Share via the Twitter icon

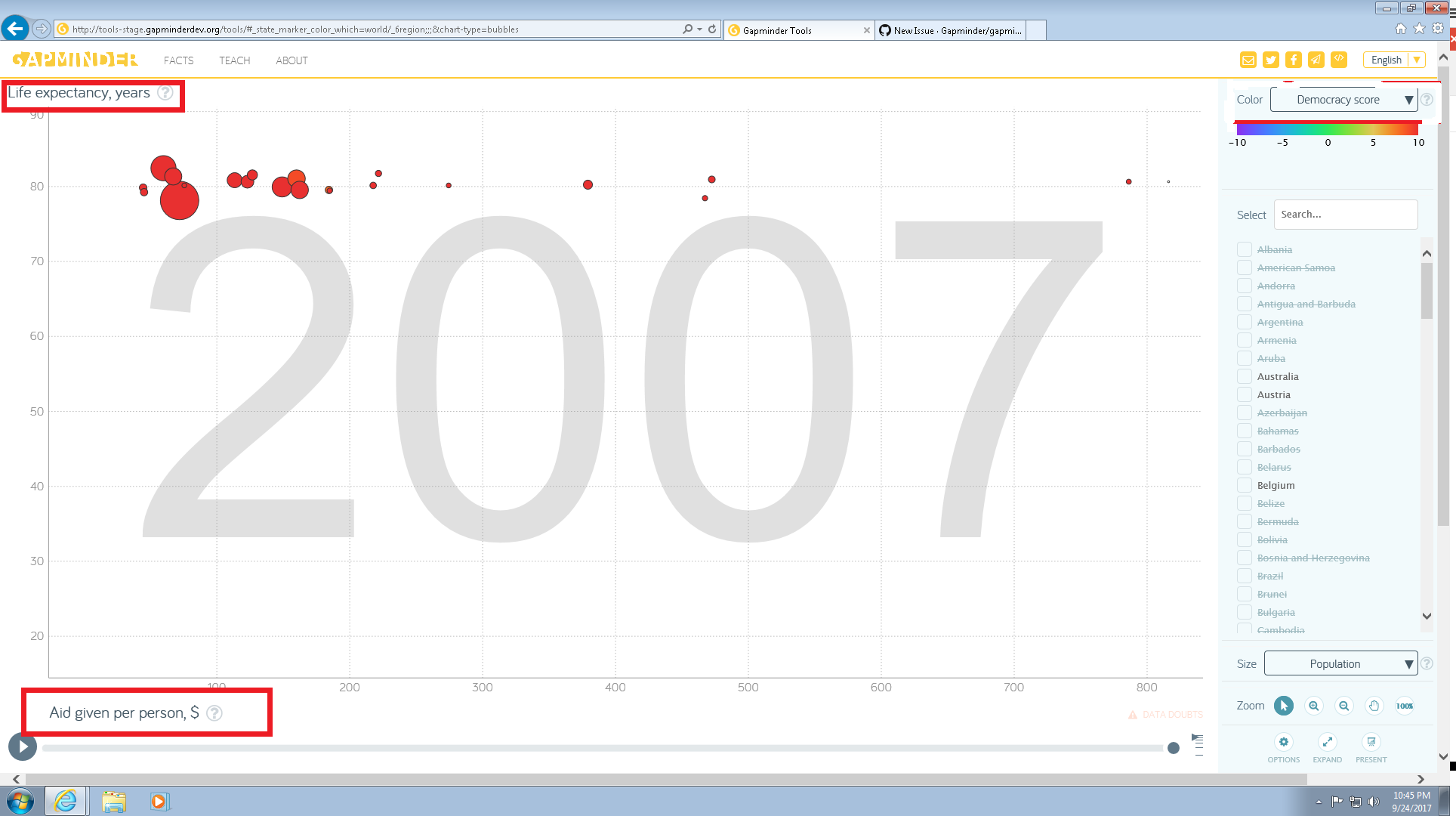(1270, 60)
